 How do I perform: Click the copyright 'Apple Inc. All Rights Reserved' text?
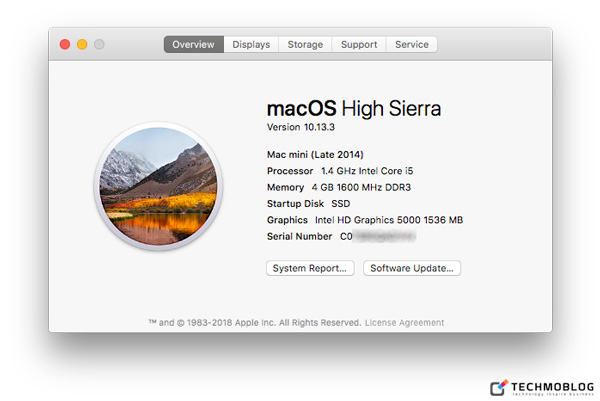click(x=298, y=323)
